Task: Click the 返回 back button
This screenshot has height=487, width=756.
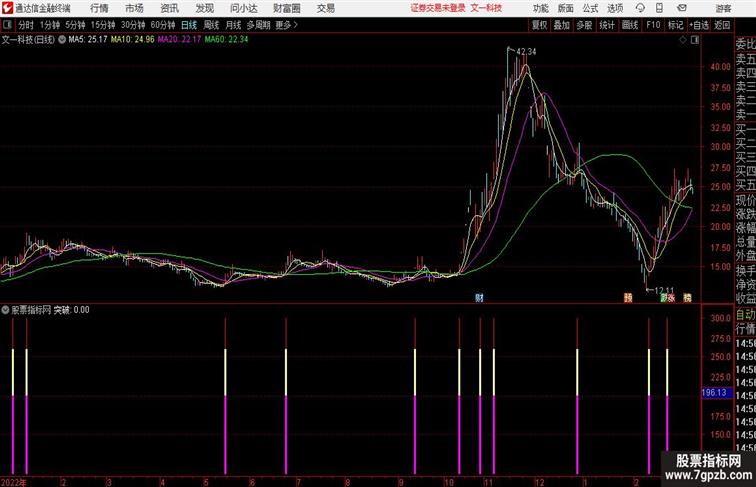Action: [722, 25]
